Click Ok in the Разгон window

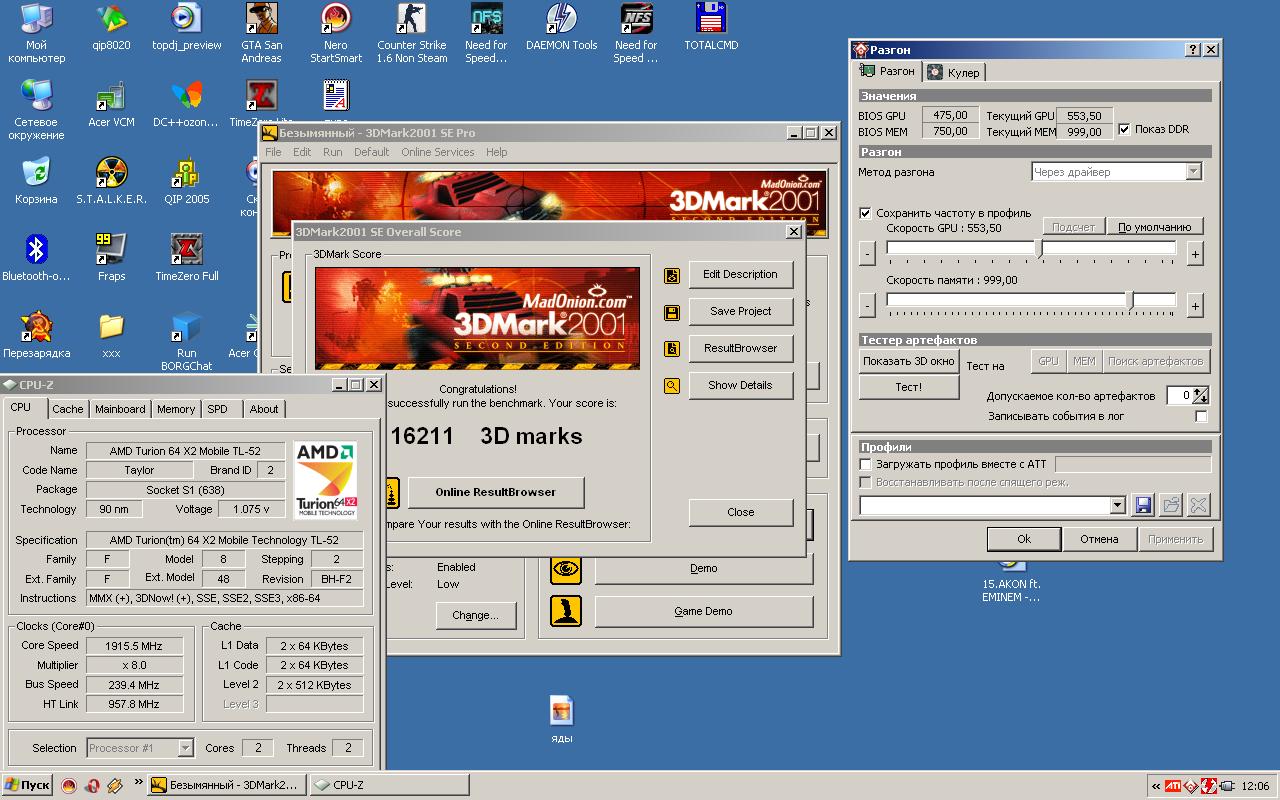click(x=1024, y=539)
